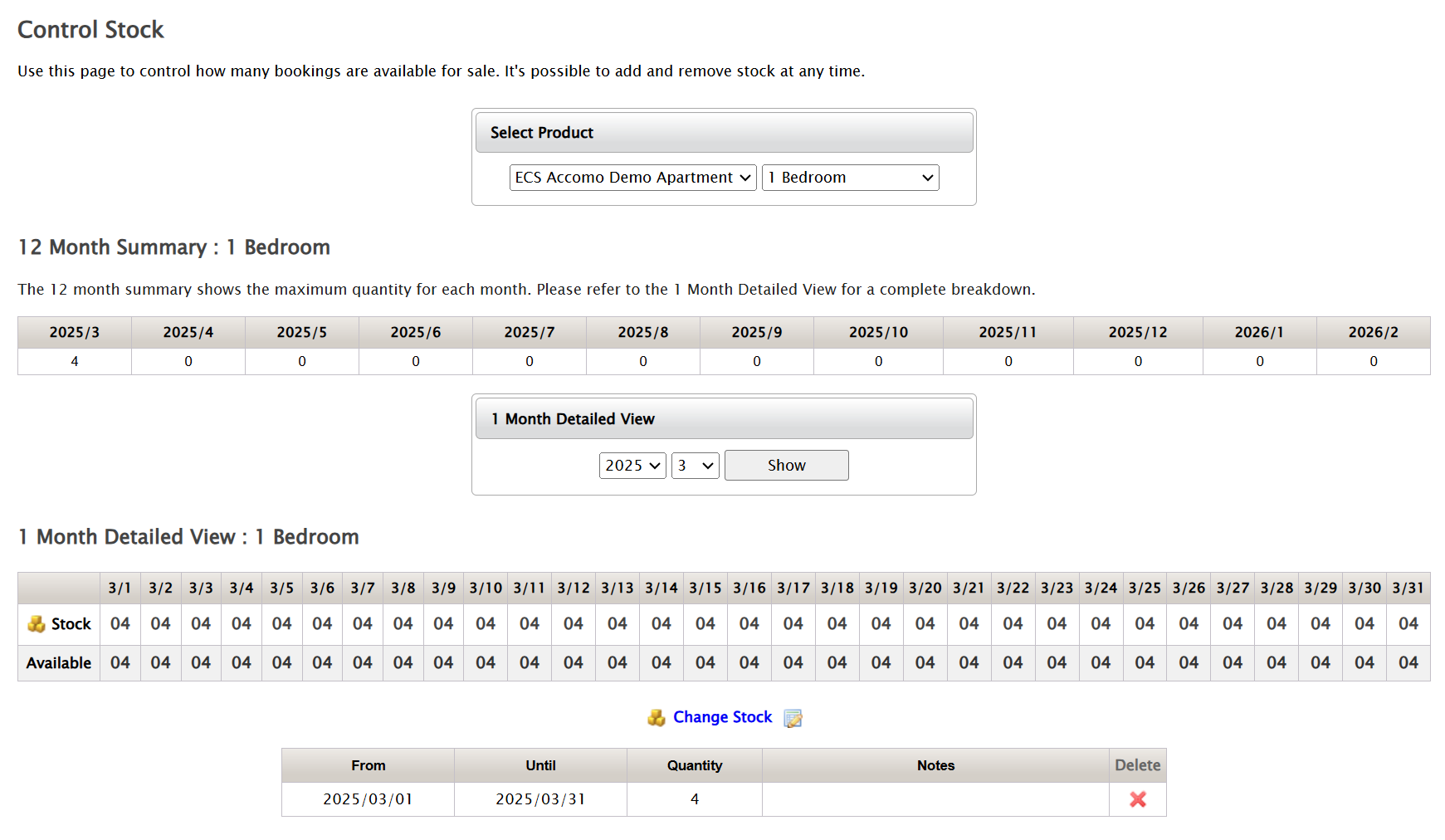1445x840 pixels.
Task: Click the Delete column header
Action: [x=1137, y=764]
